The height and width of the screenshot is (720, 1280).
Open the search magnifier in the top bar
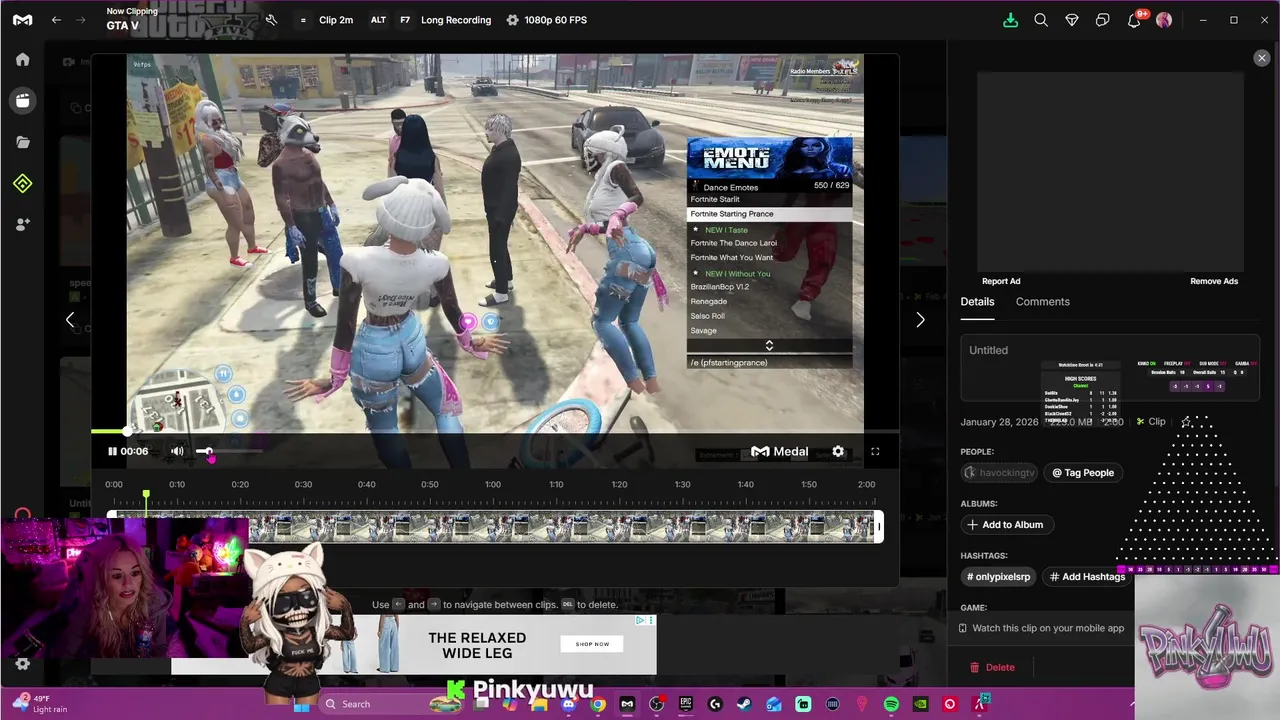click(x=1041, y=20)
